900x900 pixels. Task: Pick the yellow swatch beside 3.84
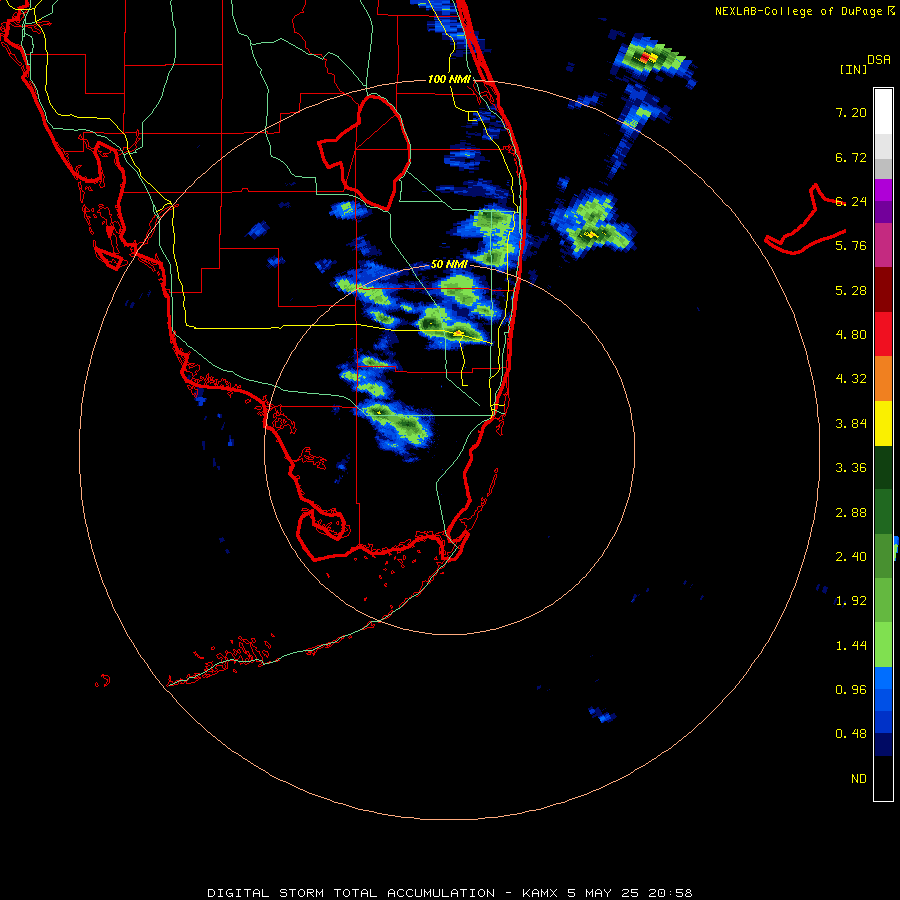883,424
